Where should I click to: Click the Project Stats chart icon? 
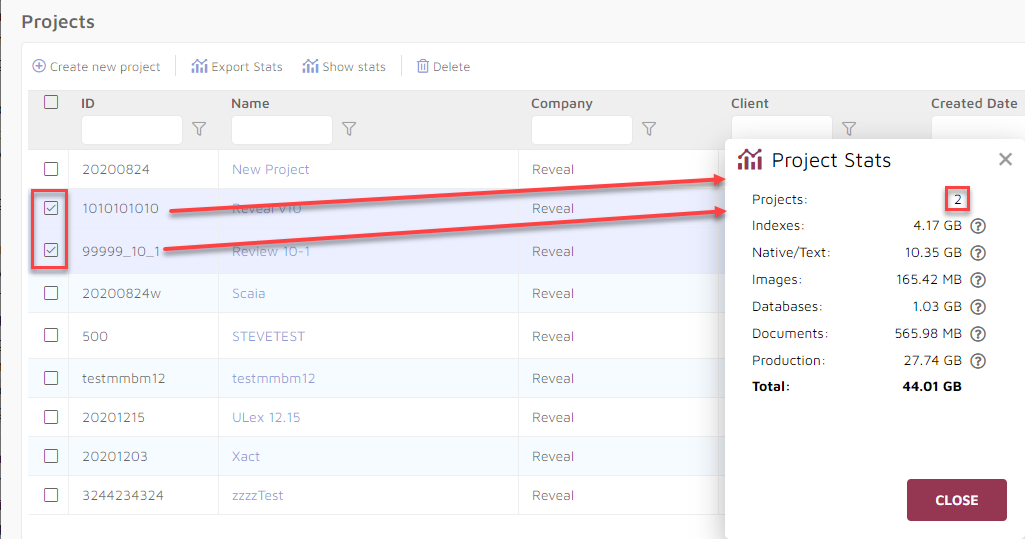click(x=750, y=159)
